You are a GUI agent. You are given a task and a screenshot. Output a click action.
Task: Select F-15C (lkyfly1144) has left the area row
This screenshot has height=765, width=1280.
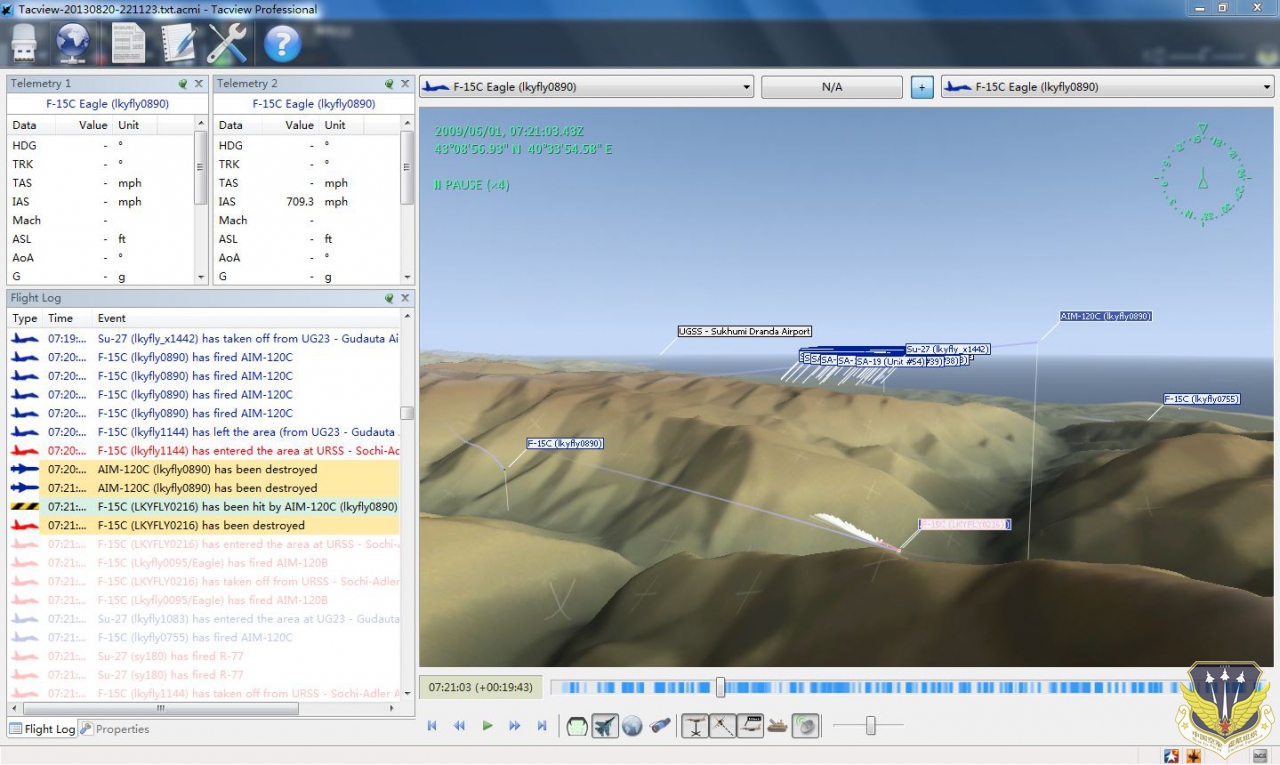click(x=204, y=432)
